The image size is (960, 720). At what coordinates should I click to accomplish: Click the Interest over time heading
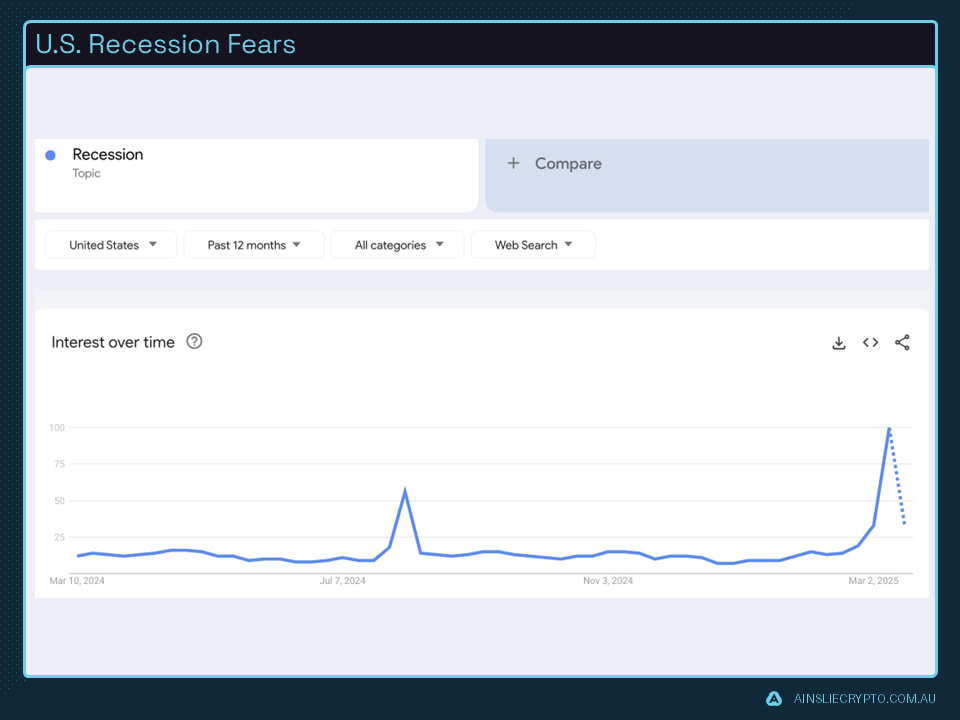click(x=112, y=342)
